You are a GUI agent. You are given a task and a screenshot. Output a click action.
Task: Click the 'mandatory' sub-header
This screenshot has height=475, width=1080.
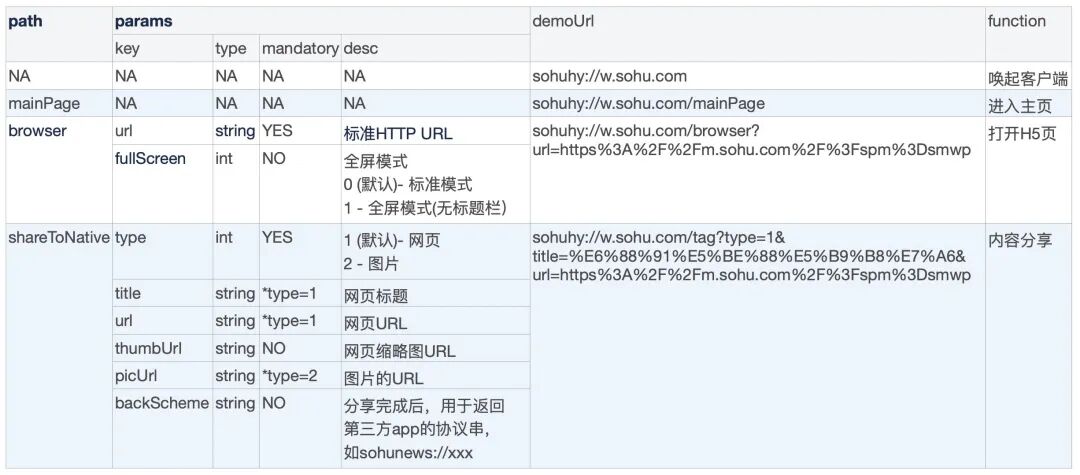pos(300,49)
